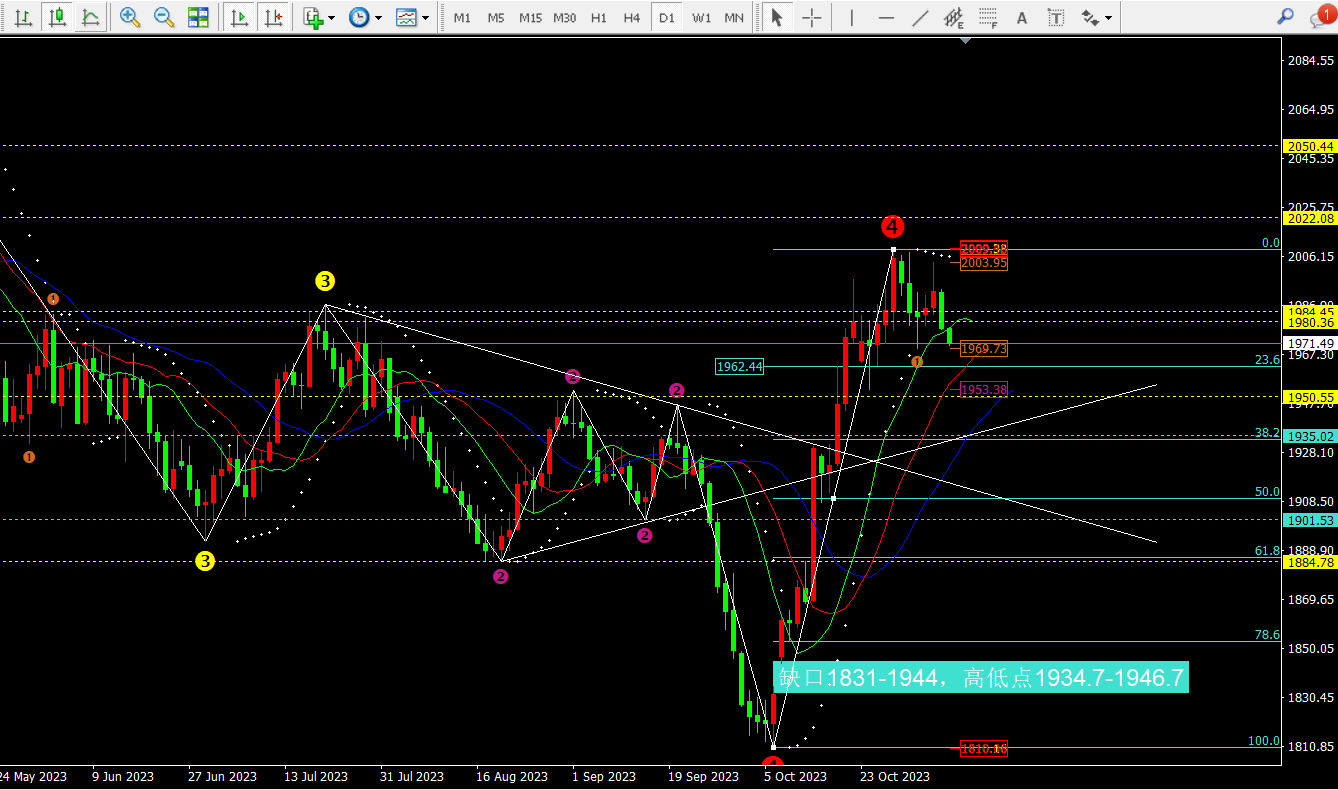The height and width of the screenshot is (790, 1338).
Task: Activate the crosshair tool
Action: point(812,17)
